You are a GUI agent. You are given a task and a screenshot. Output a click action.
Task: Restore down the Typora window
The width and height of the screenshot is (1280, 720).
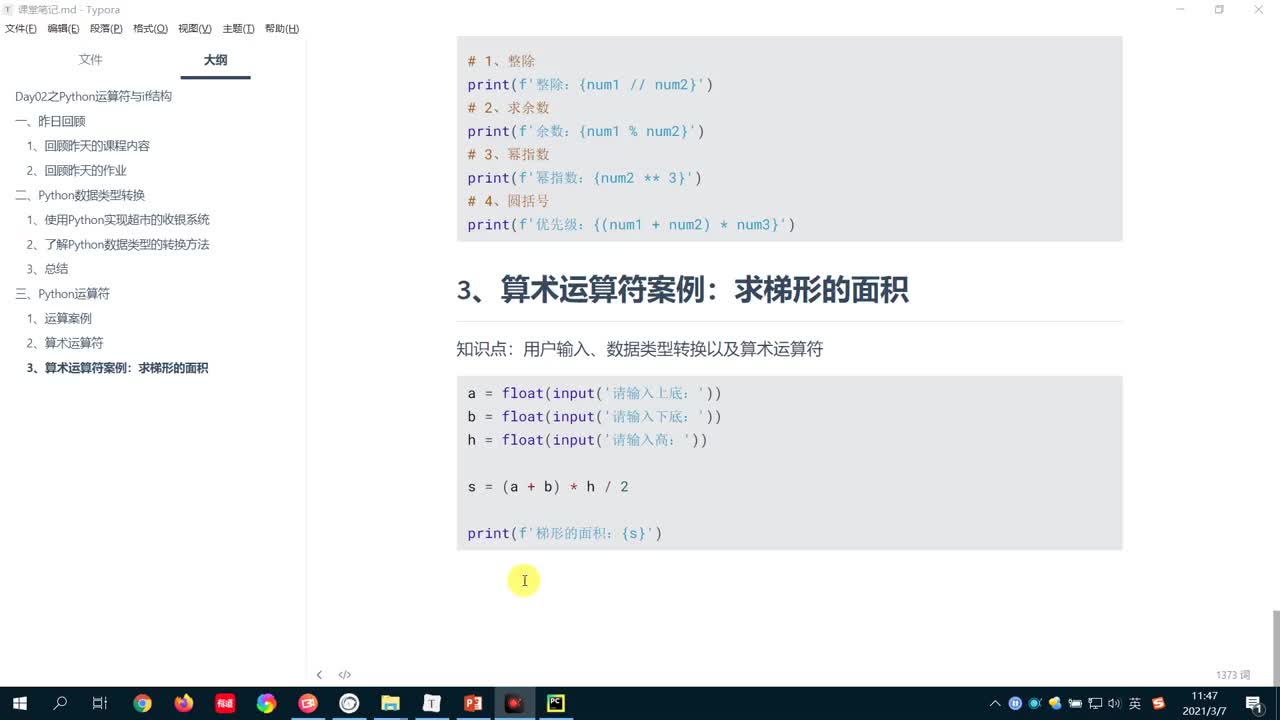tap(1219, 10)
